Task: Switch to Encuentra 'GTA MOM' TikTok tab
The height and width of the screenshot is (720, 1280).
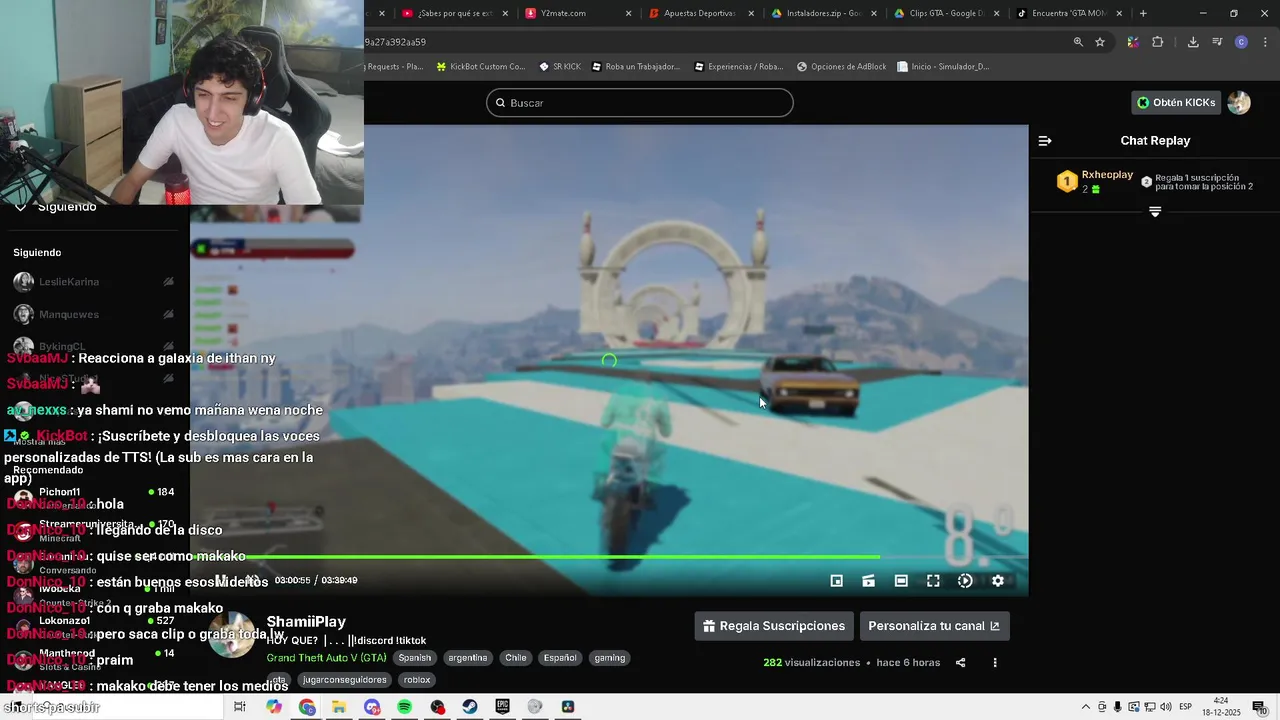Action: 1068,13
